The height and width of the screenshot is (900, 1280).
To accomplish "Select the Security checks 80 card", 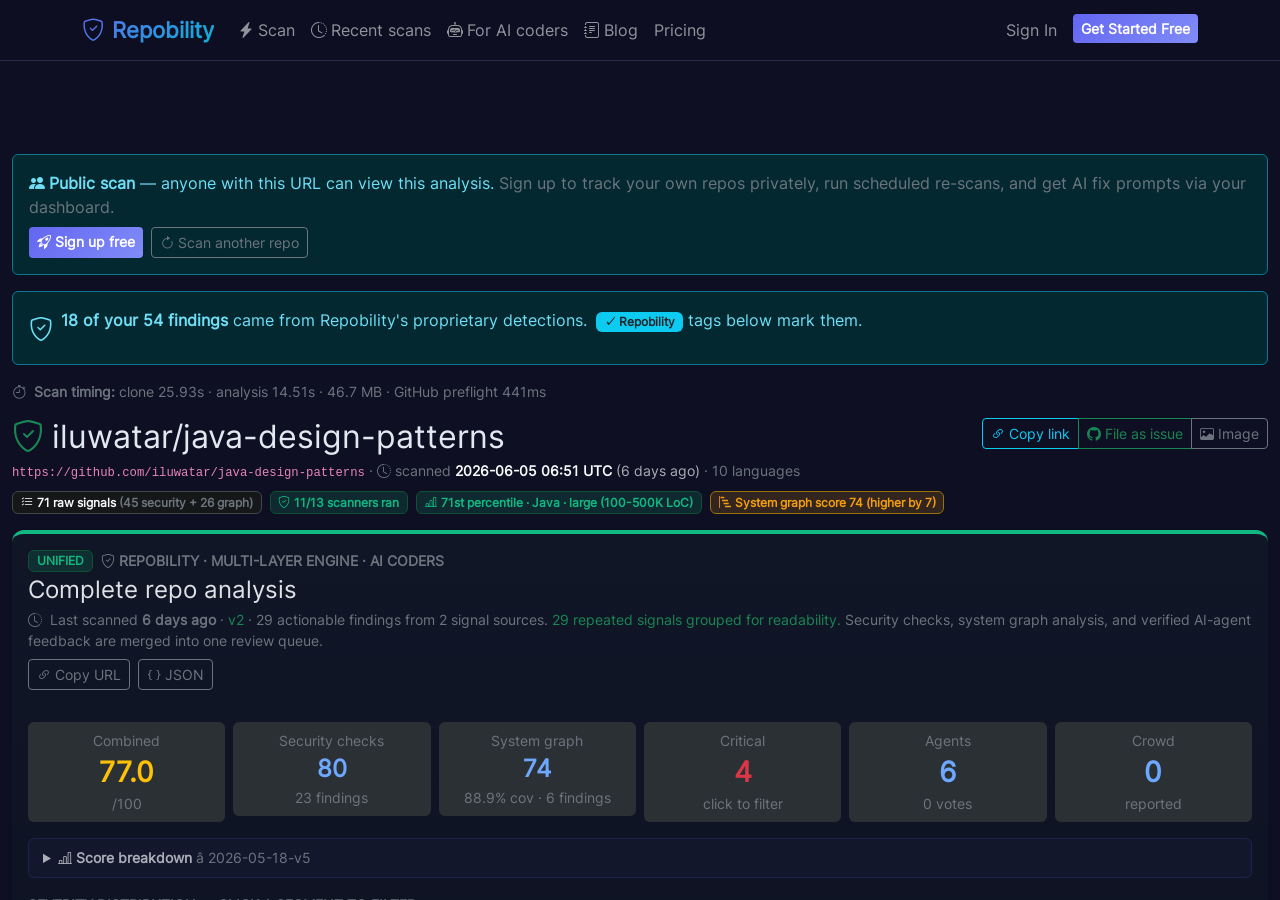I will [x=332, y=769].
